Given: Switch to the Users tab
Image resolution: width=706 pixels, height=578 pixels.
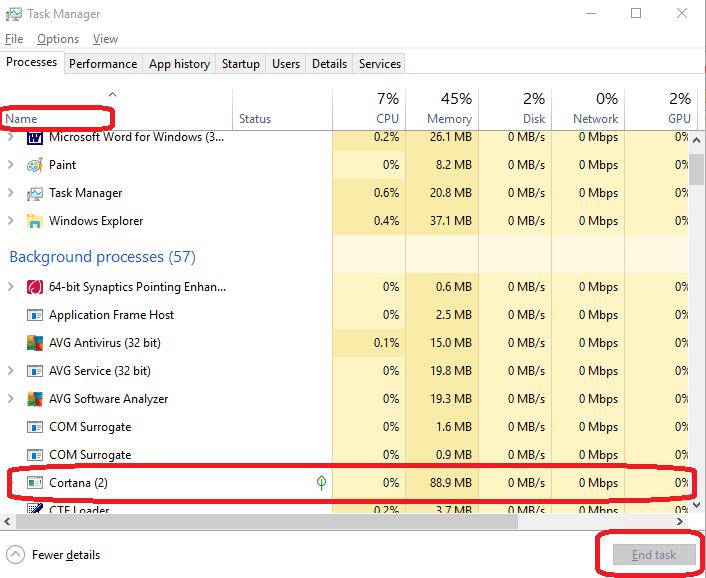Looking at the screenshot, I should (x=286, y=64).
